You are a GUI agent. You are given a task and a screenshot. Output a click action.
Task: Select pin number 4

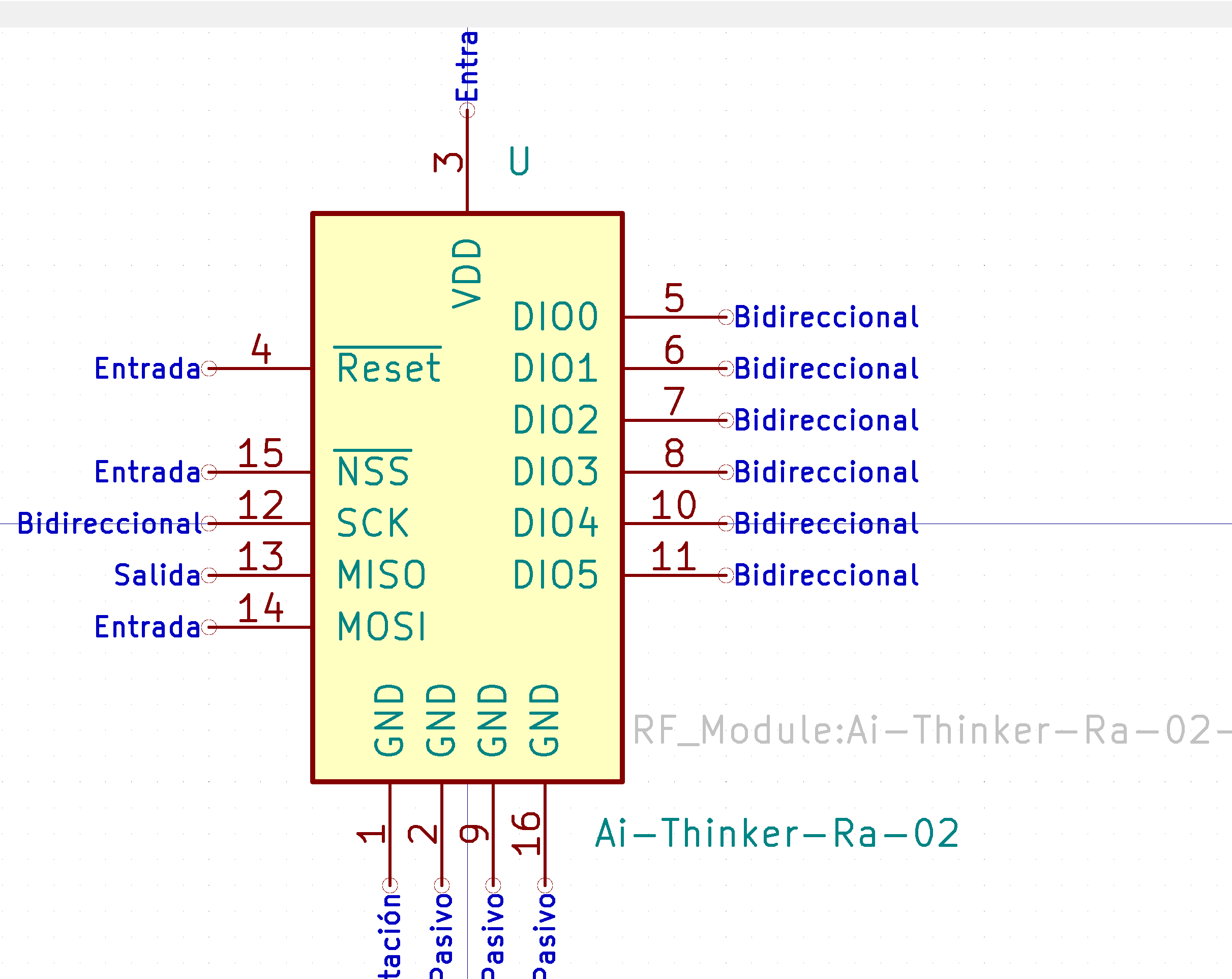pos(261,348)
